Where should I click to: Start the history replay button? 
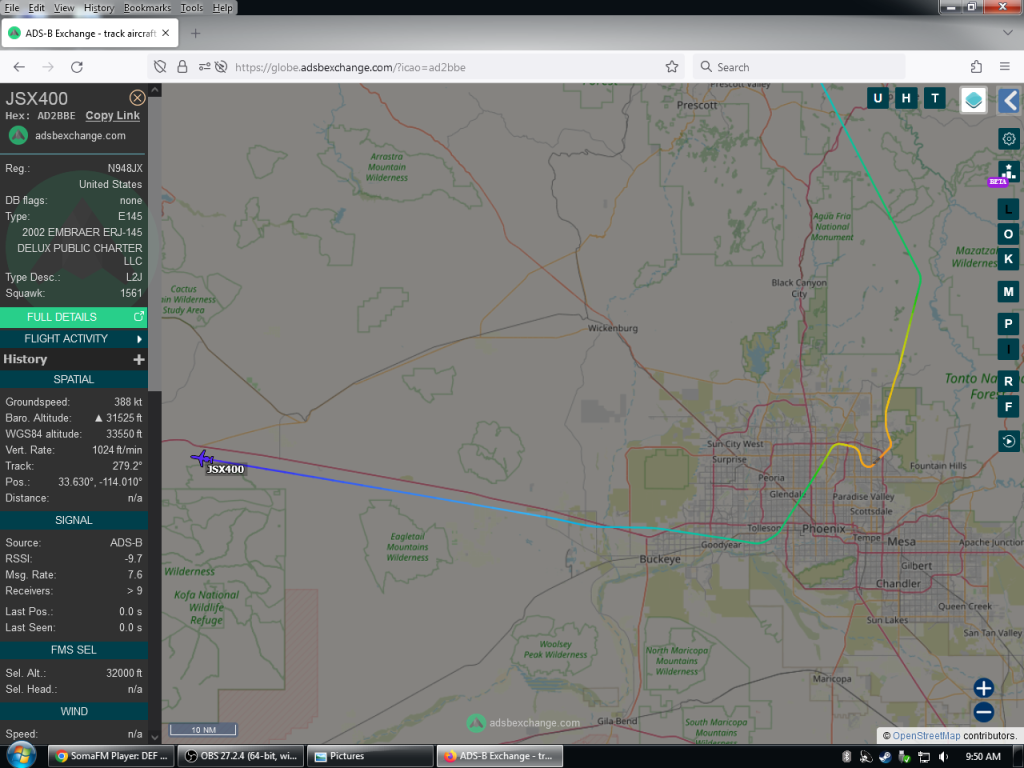[1008, 441]
